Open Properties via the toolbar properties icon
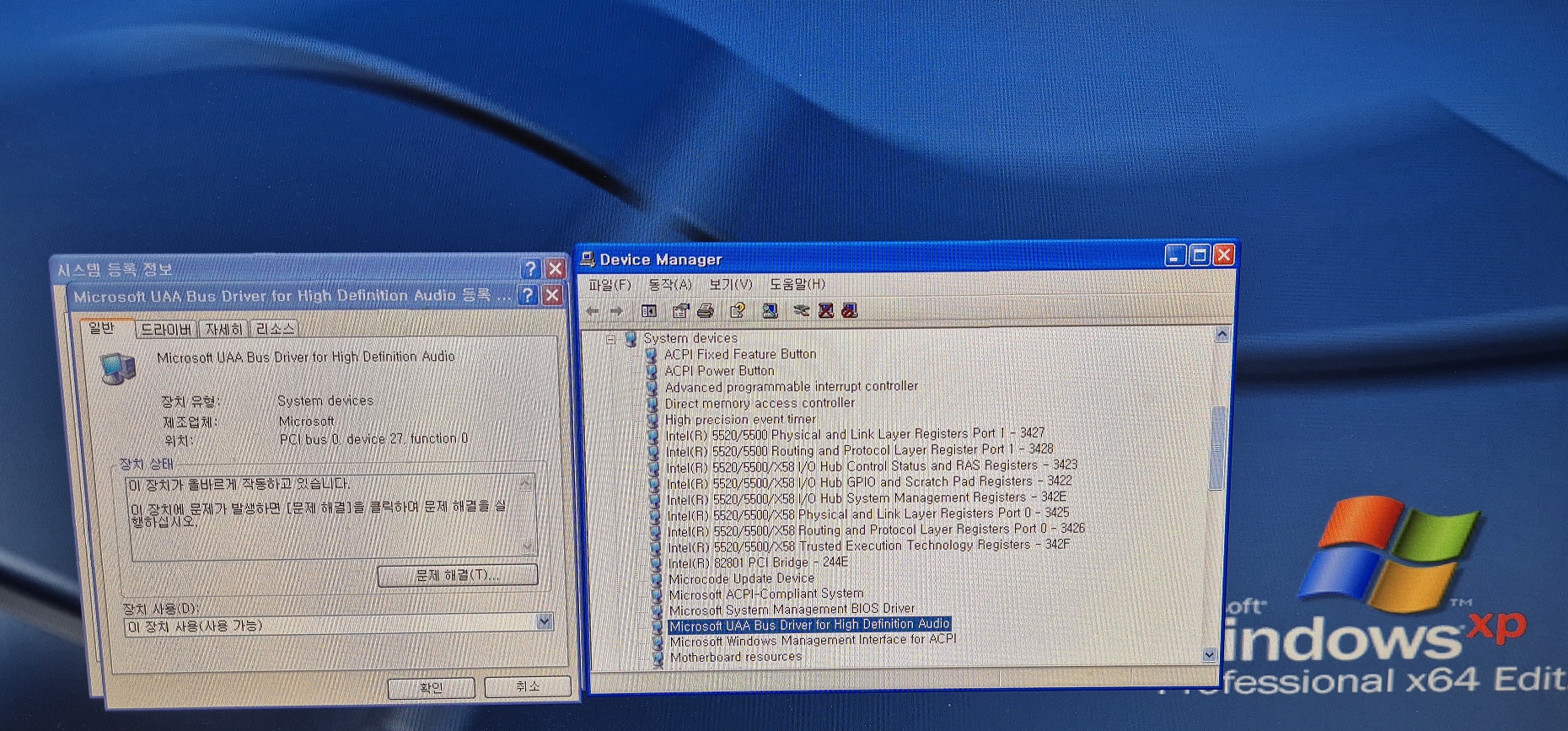The image size is (1568, 731). 680,311
